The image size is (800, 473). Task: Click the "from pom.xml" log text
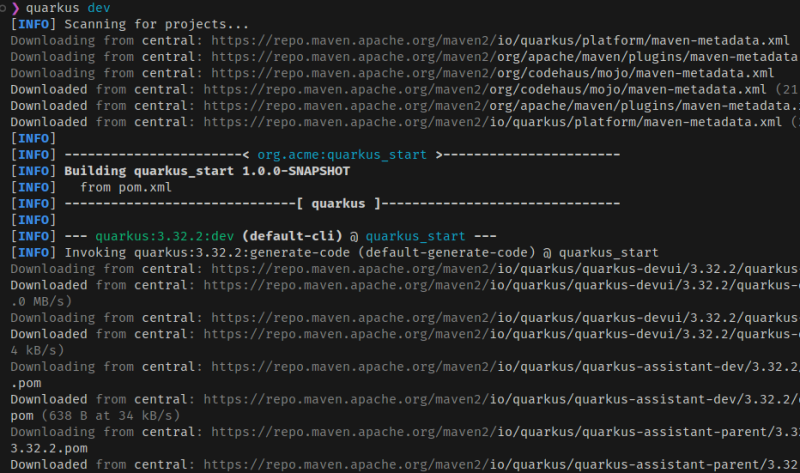[x=126, y=187]
